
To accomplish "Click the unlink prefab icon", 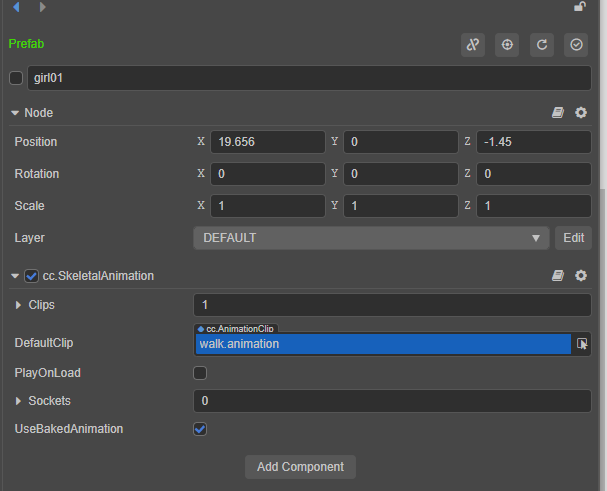I will pos(472,45).
